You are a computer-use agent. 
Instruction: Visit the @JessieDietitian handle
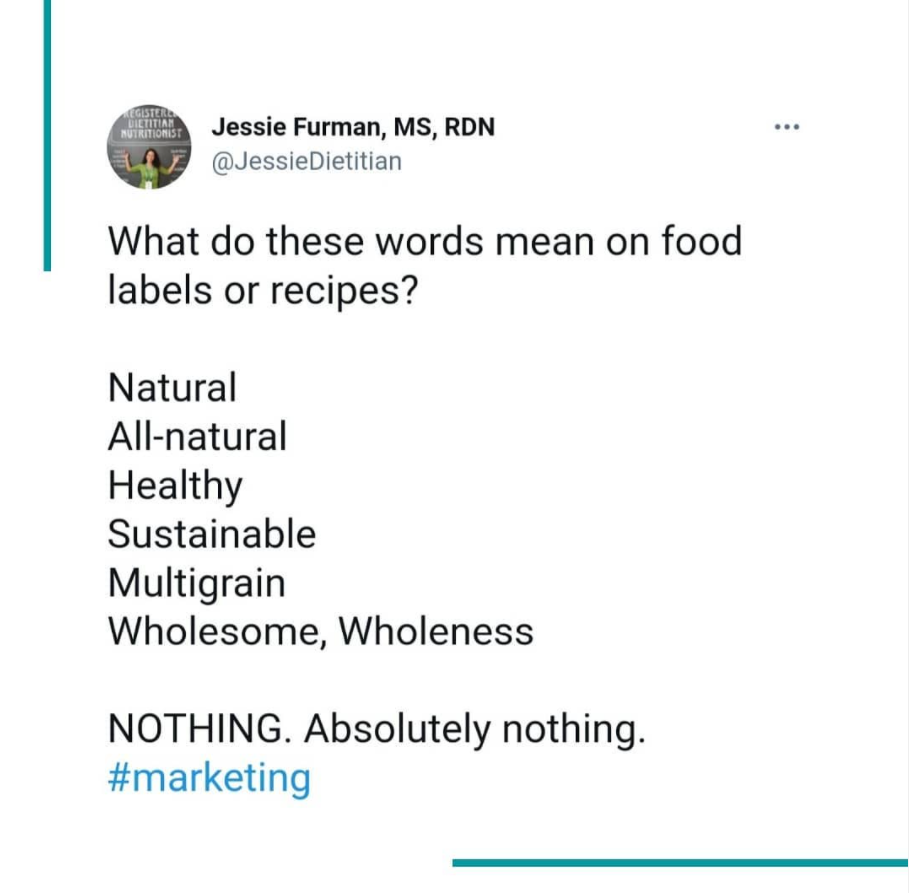(307, 161)
